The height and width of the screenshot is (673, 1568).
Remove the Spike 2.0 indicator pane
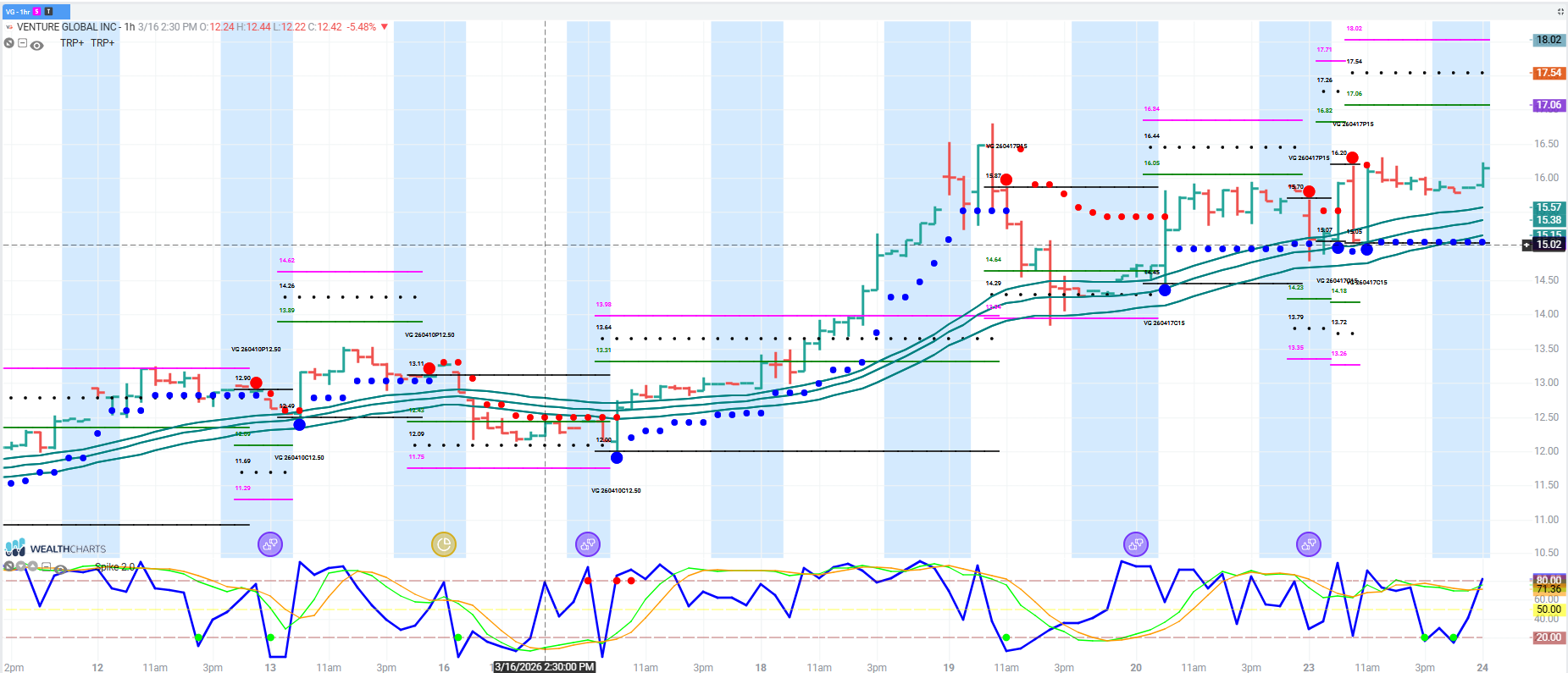click(x=9, y=567)
